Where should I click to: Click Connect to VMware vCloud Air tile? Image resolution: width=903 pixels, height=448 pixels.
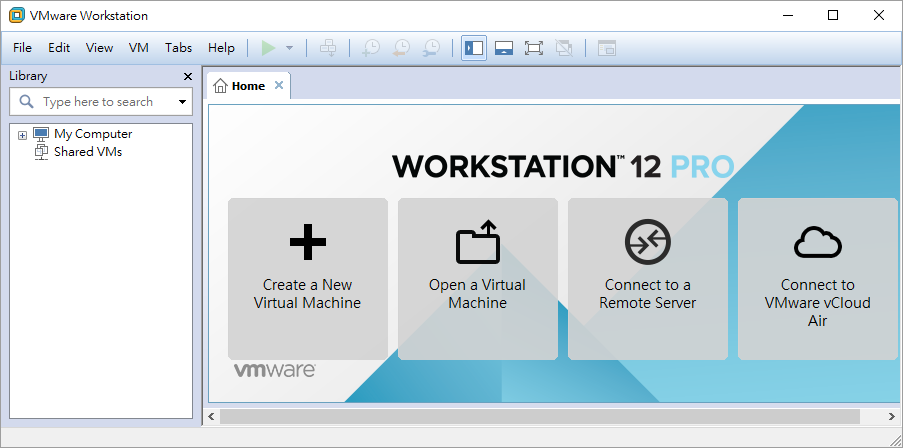[x=818, y=279]
